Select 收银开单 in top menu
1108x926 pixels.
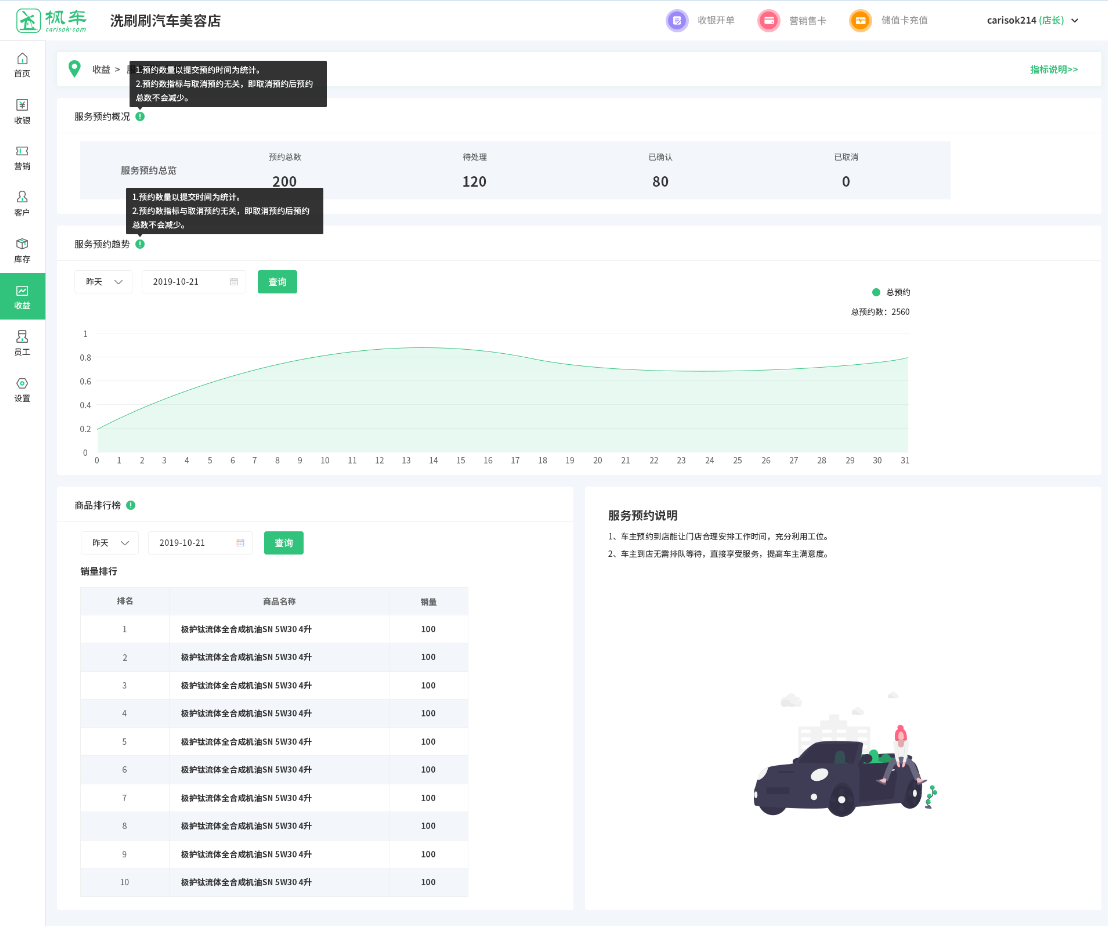pos(701,20)
